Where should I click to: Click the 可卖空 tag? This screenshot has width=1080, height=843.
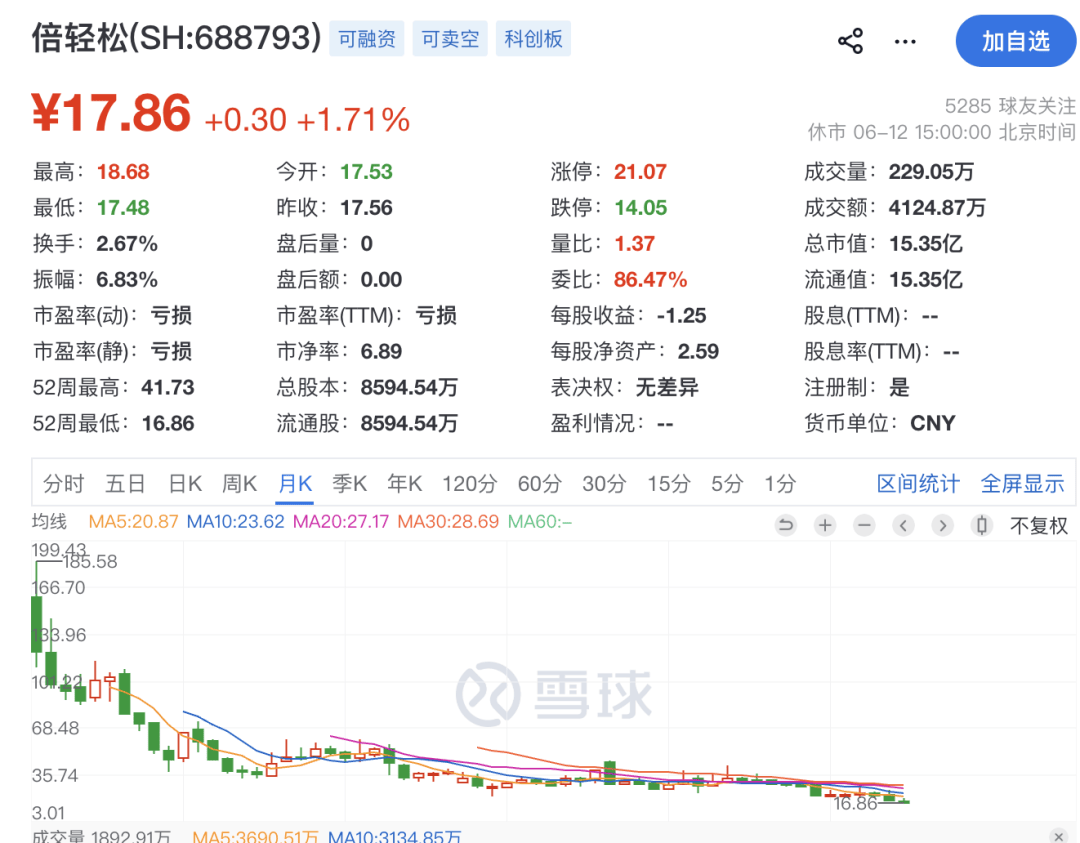click(450, 39)
